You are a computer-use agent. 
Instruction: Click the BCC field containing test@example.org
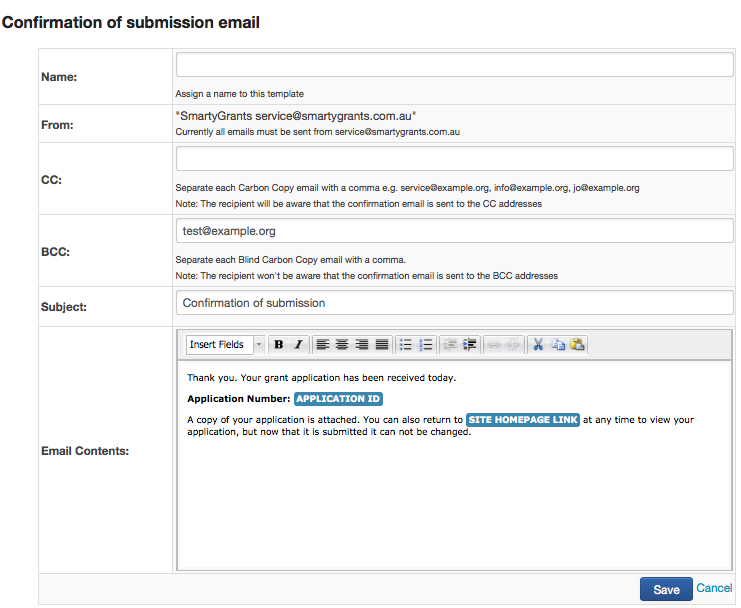[x=455, y=230]
